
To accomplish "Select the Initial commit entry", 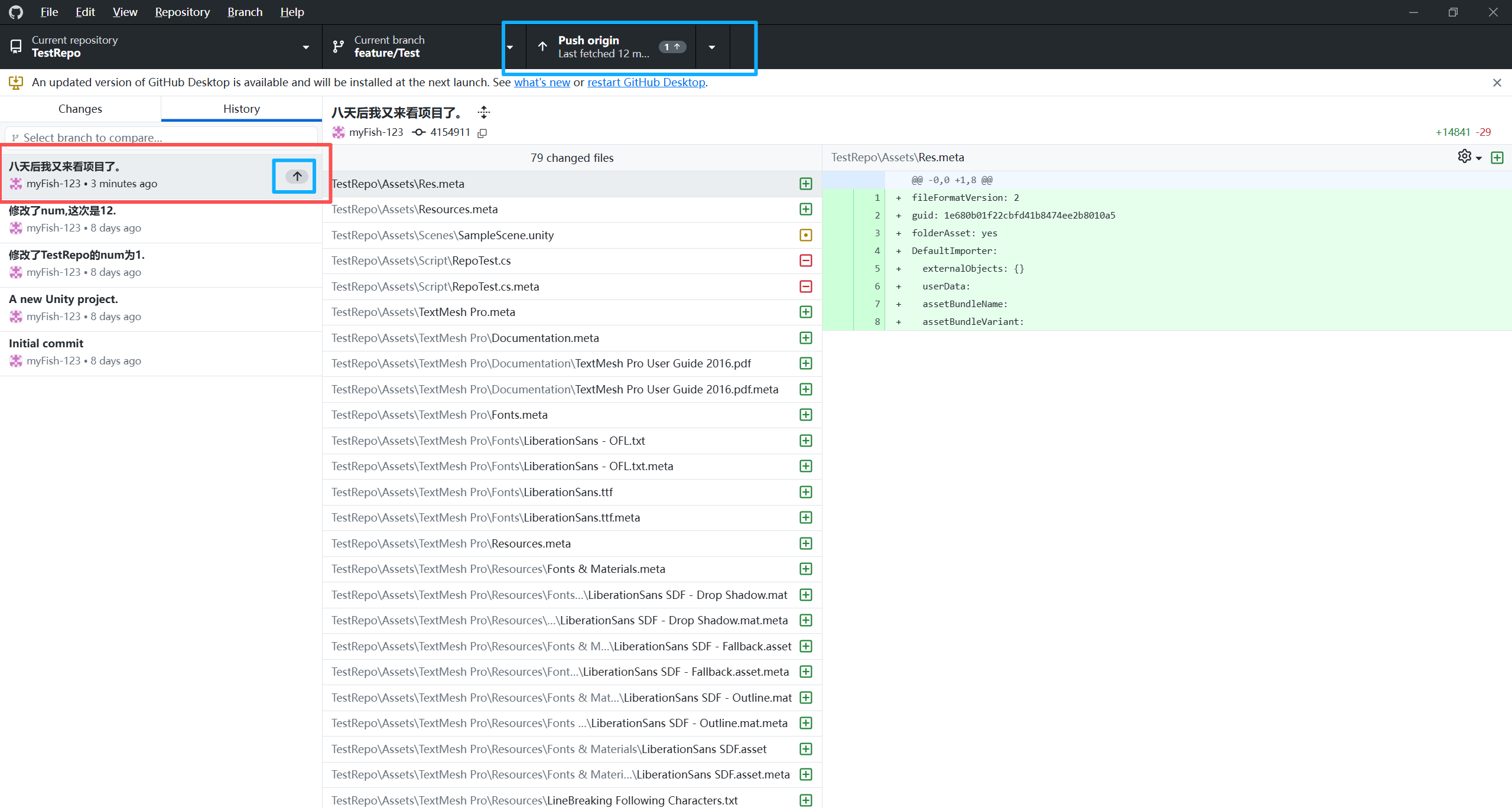I will point(161,353).
